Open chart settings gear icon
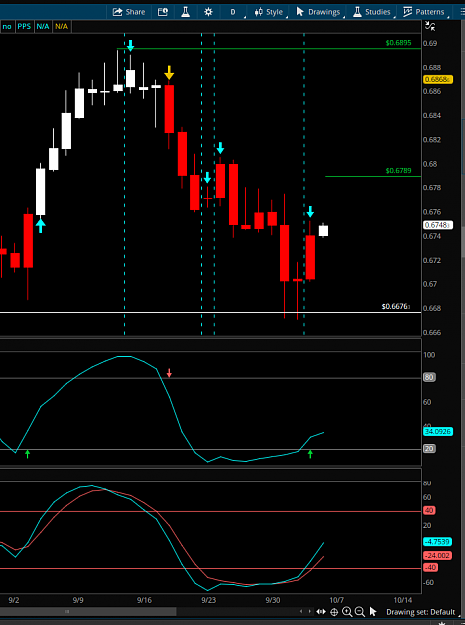This screenshot has height=625, width=465. (x=208, y=12)
